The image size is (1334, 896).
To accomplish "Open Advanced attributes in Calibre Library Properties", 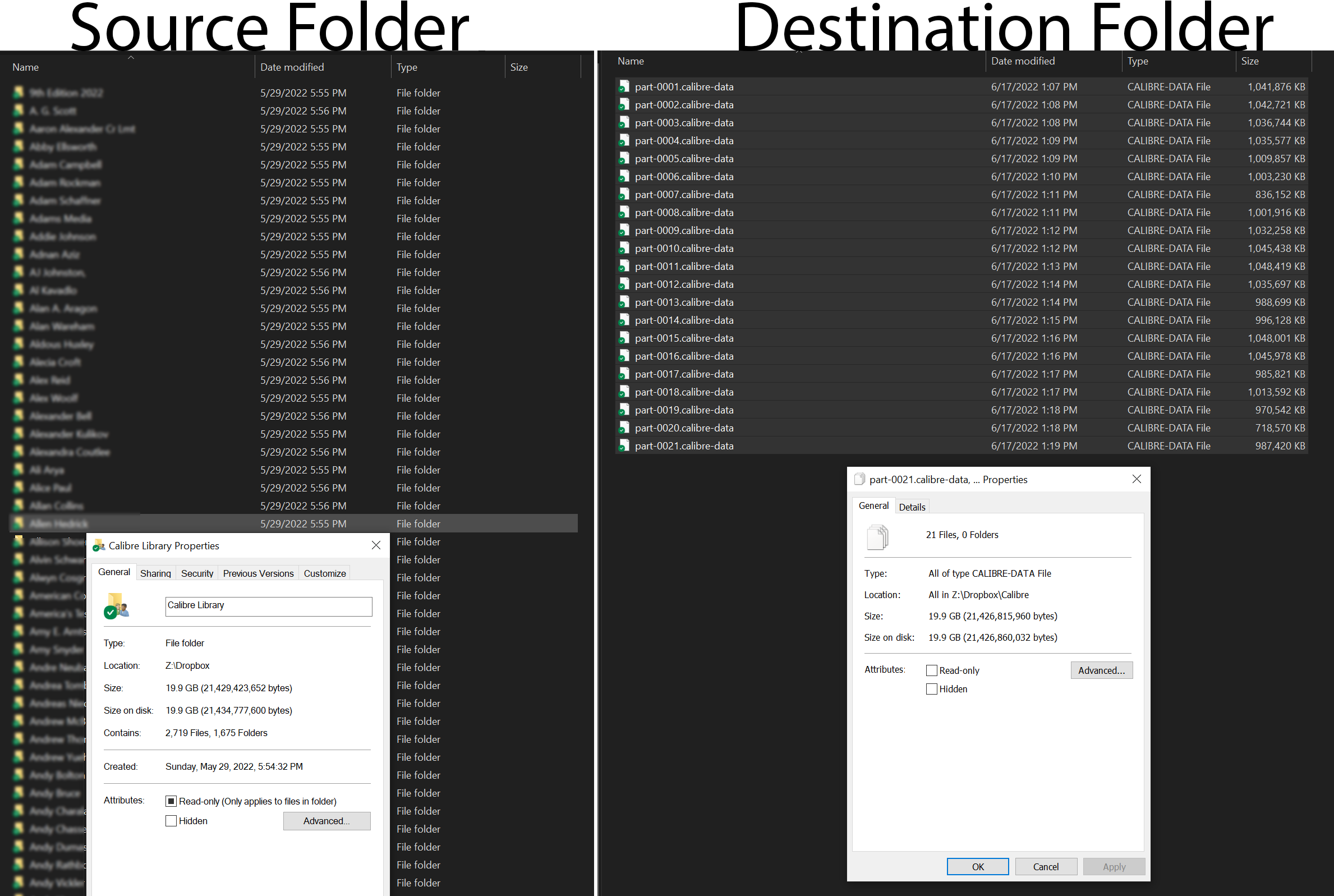I will point(326,821).
